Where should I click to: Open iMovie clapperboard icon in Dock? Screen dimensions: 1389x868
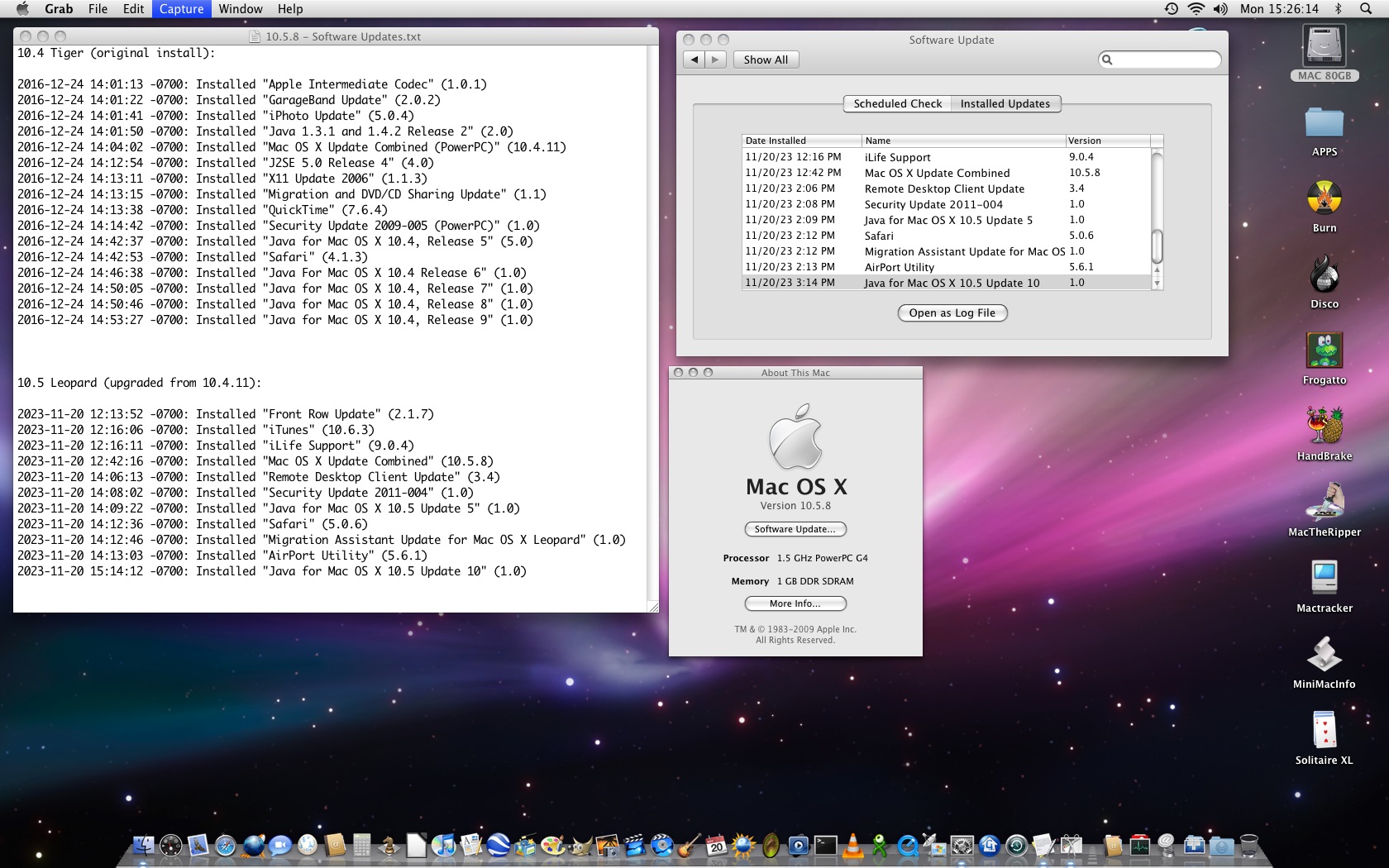click(x=634, y=846)
